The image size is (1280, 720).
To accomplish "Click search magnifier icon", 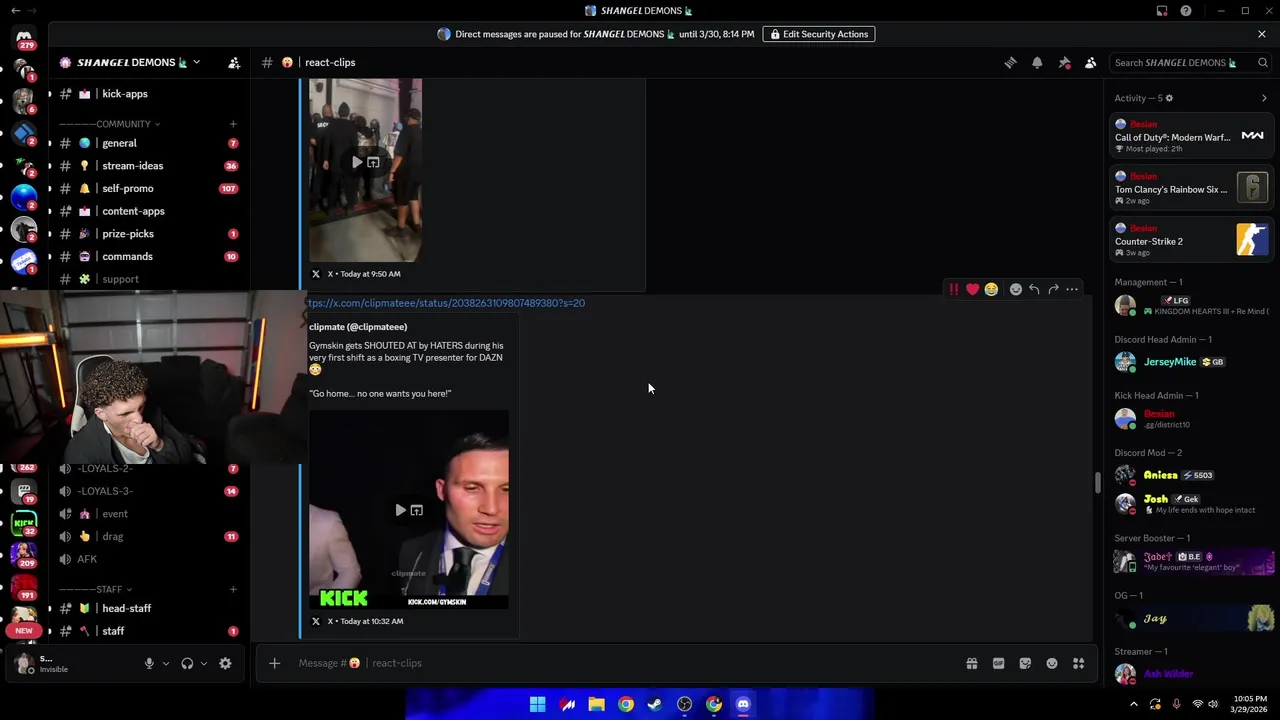I will 1263,62.
